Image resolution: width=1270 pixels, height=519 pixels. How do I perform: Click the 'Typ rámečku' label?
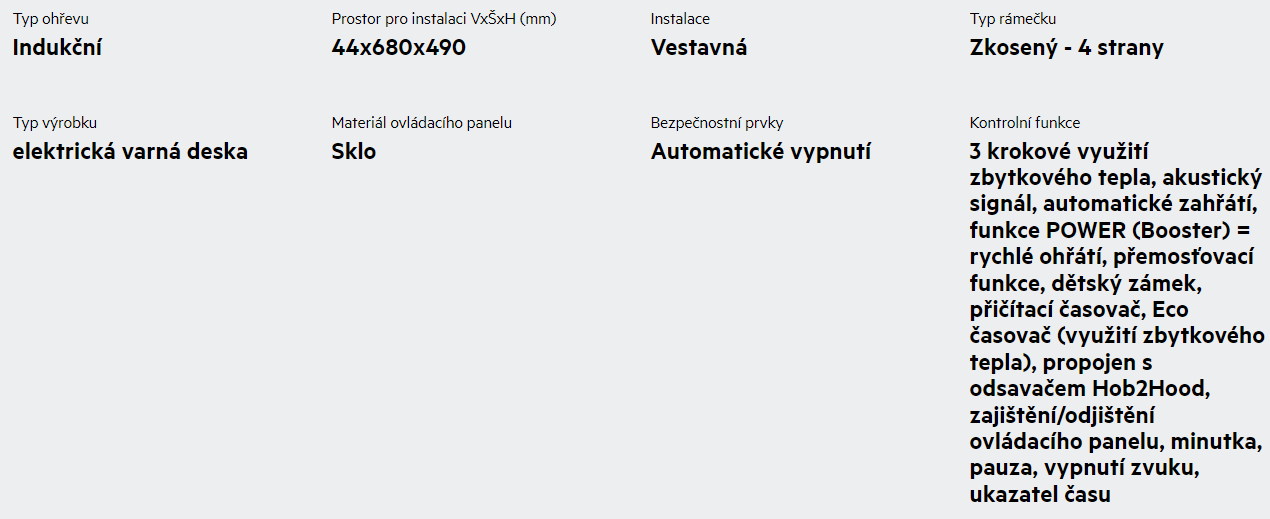click(1013, 19)
